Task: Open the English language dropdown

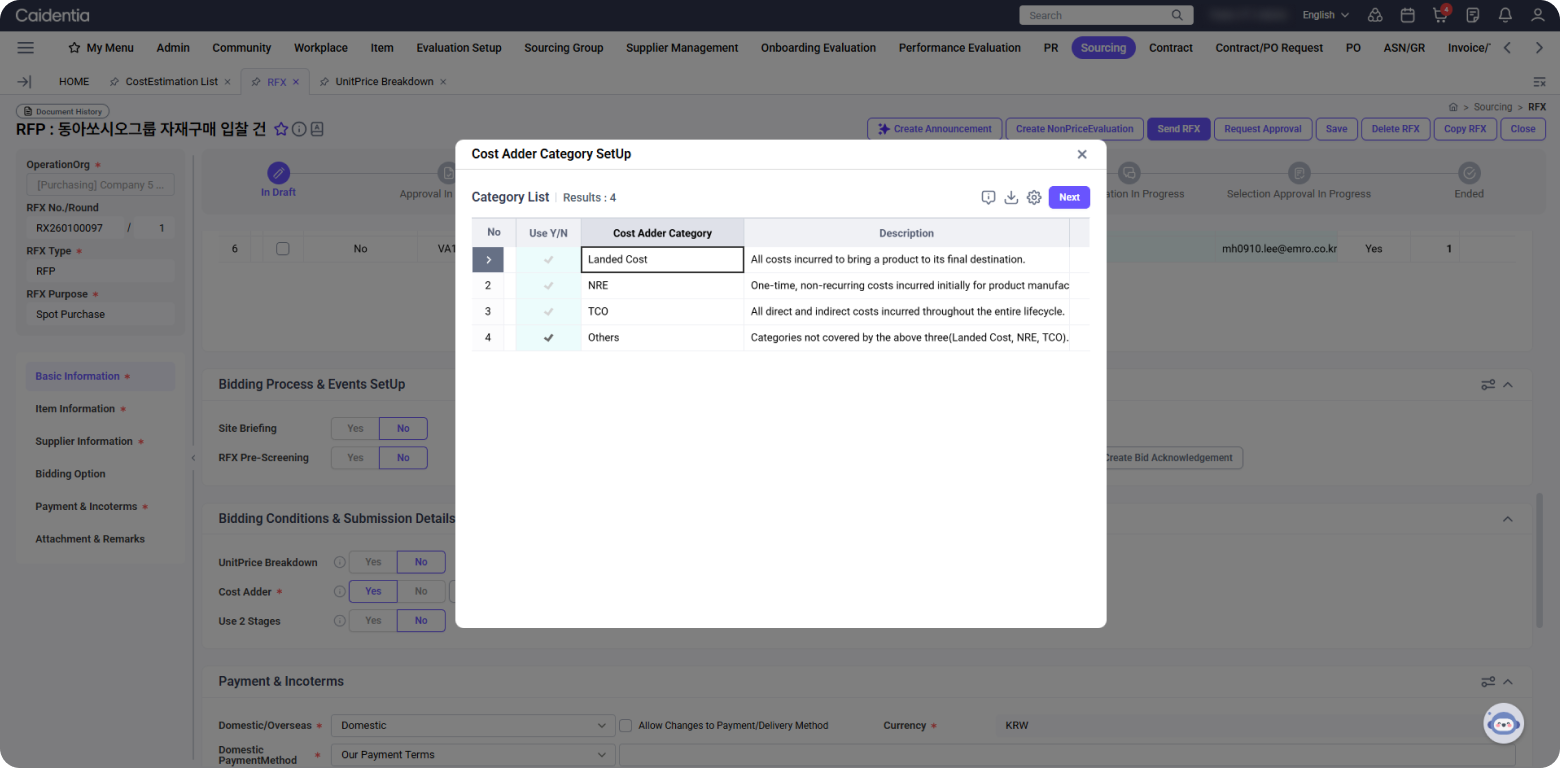Action: 1325,15
